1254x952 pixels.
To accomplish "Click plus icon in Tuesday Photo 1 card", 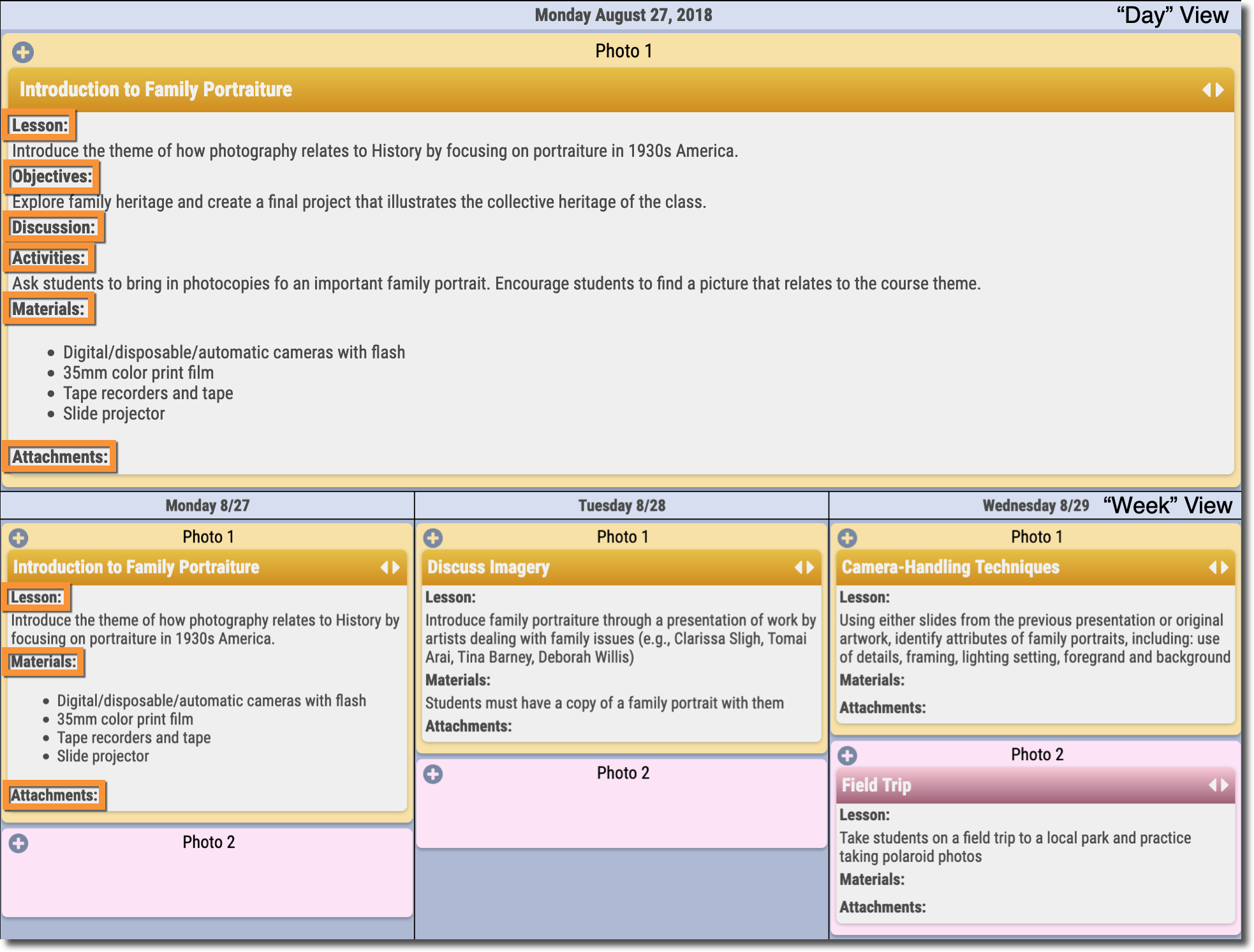I will (x=433, y=538).
